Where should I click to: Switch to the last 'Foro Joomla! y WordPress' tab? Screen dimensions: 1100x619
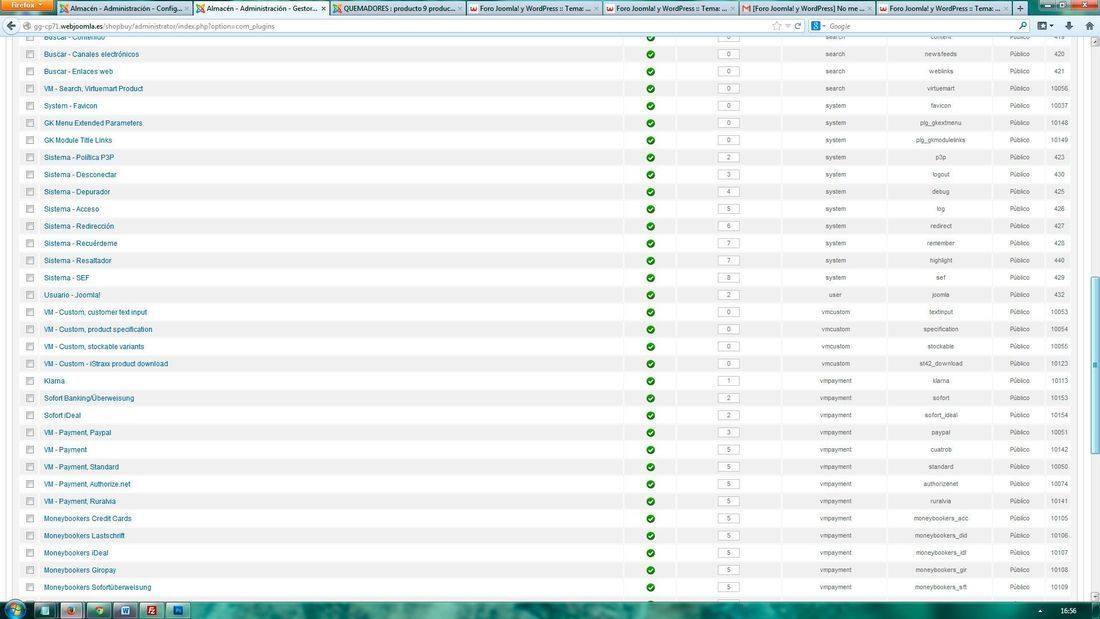pos(944,8)
